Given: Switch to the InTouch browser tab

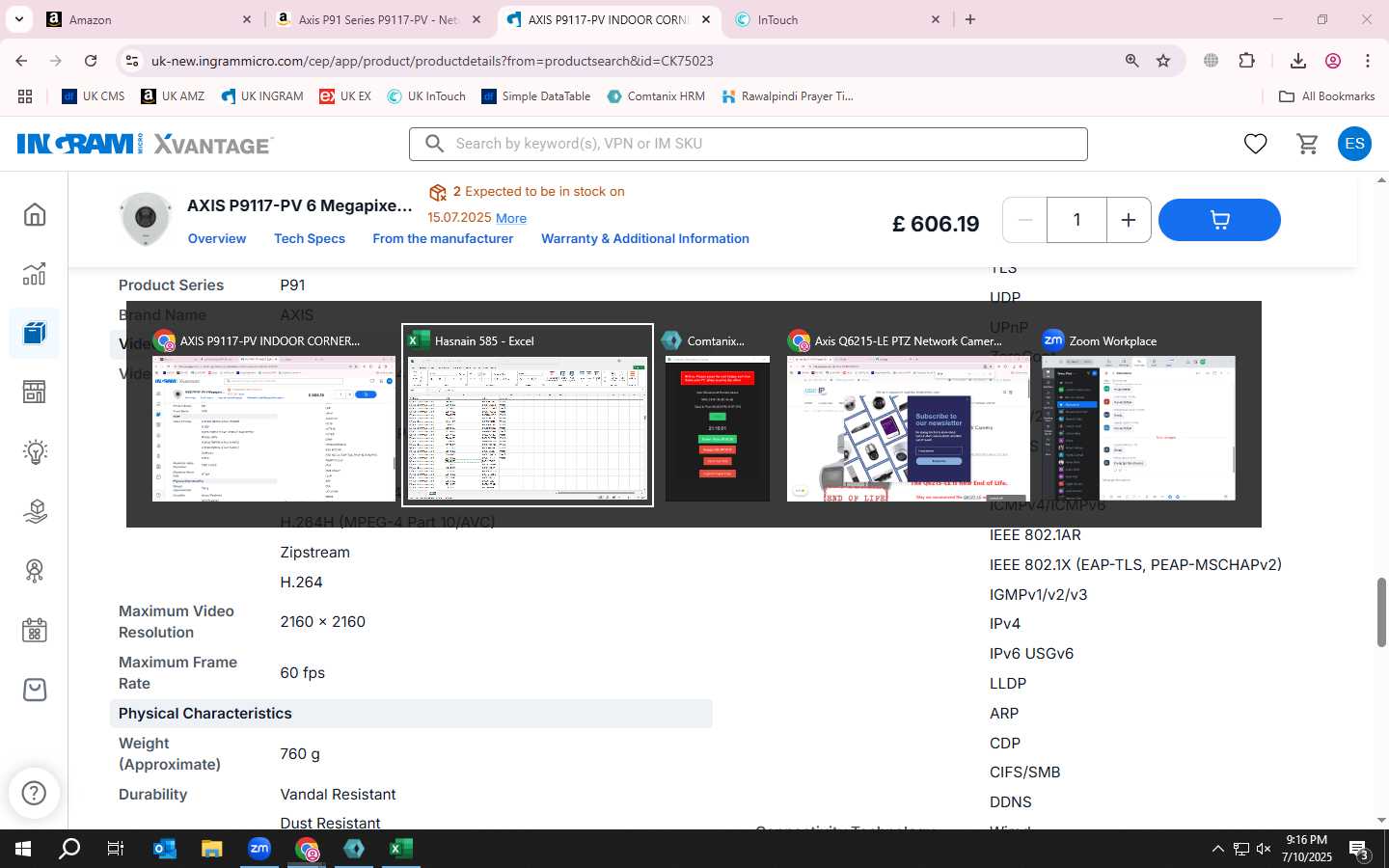Looking at the screenshot, I should pos(837,19).
